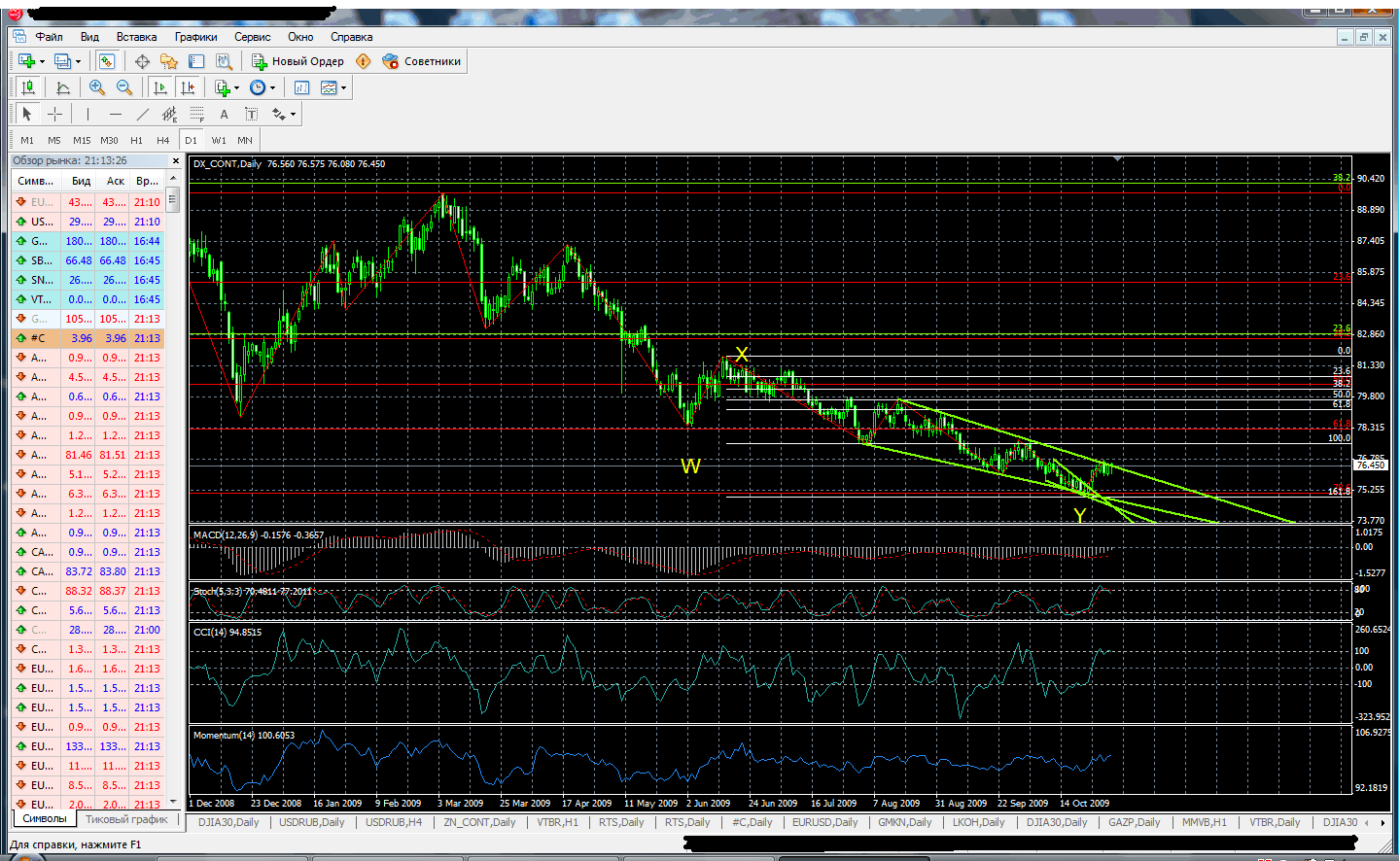Switch to H4 timeframe
This screenshot has width=1400, height=861.
(163, 140)
